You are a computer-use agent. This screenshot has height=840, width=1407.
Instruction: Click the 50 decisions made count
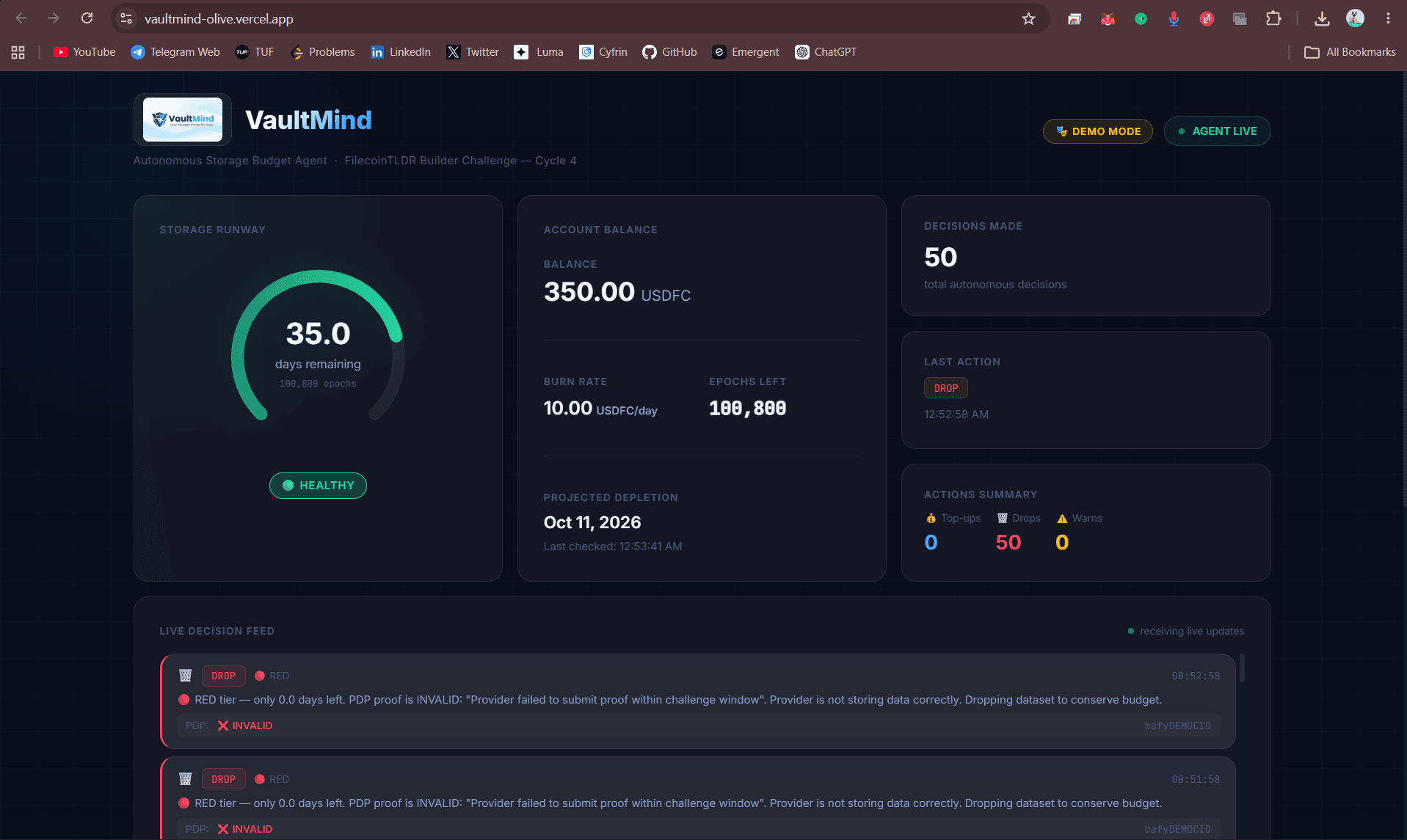click(940, 258)
